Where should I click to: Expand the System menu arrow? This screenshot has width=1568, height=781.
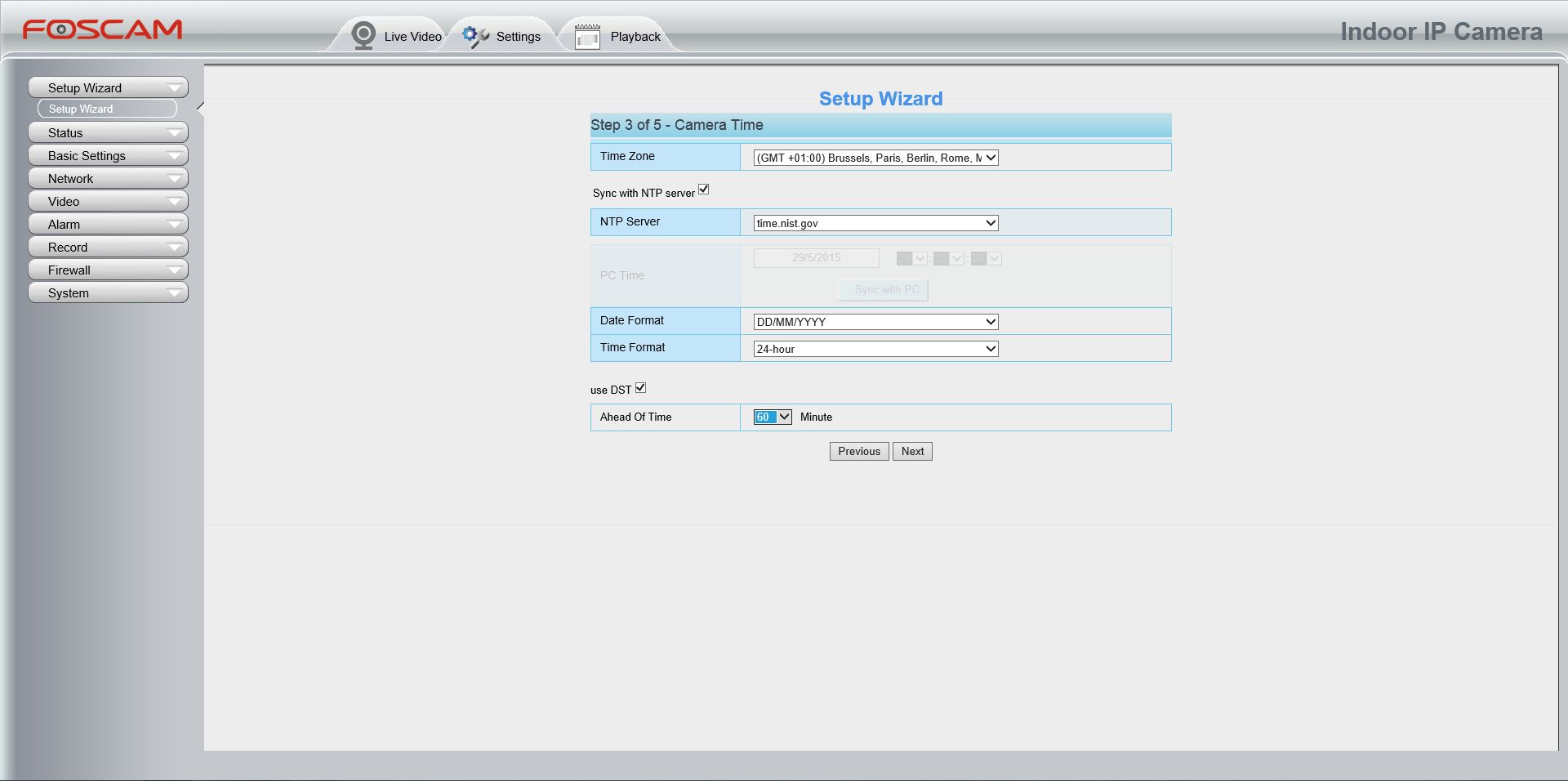pos(174,292)
